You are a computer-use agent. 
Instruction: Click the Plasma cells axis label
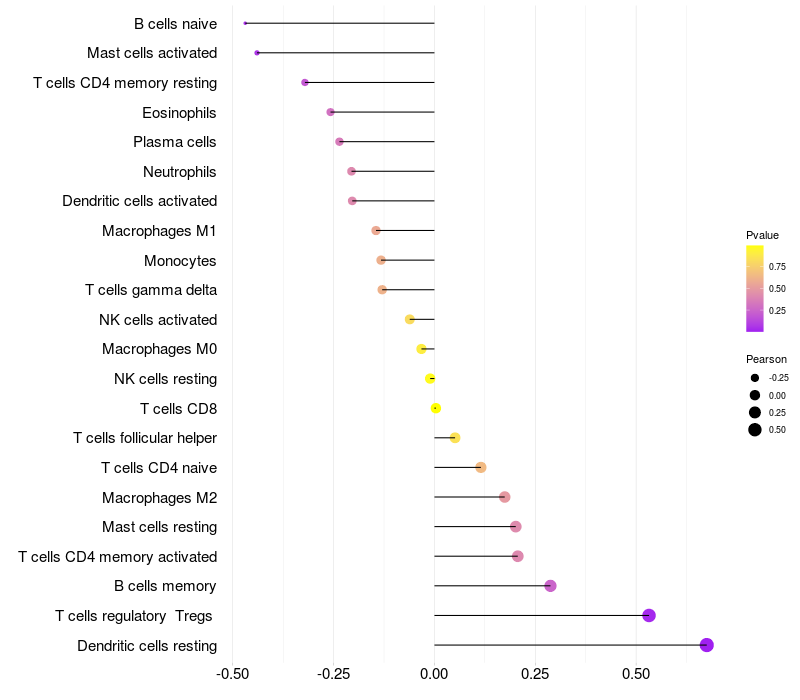point(174,142)
